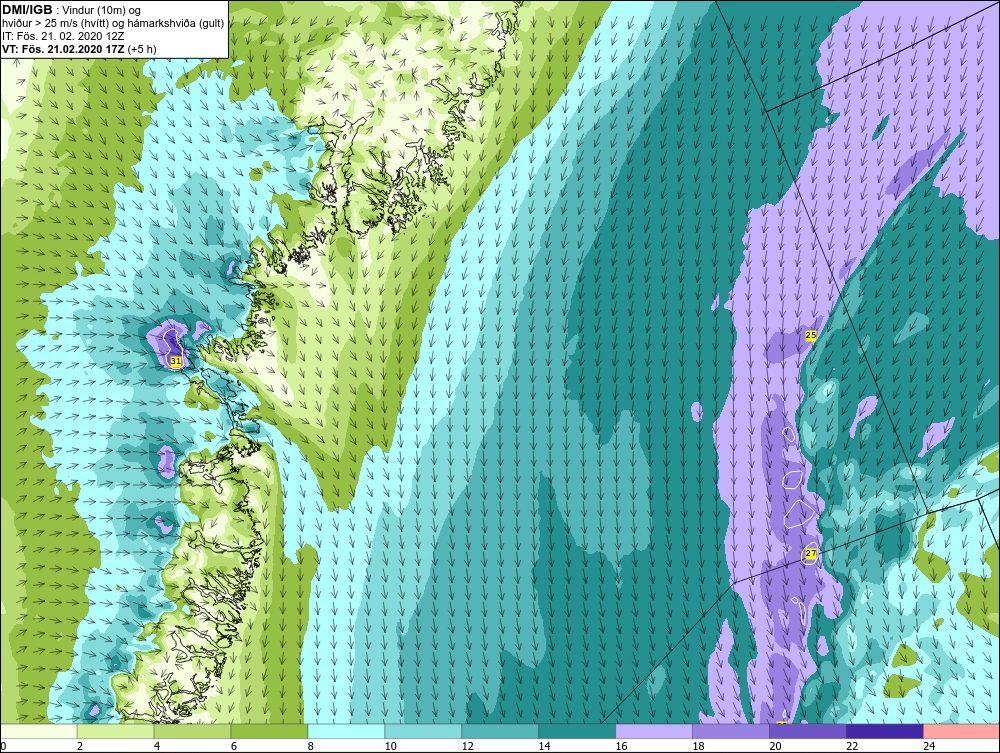Select the 12–14 m/s teal legend swatch
Image resolution: width=1000 pixels, height=753 pixels.
[x=500, y=731]
